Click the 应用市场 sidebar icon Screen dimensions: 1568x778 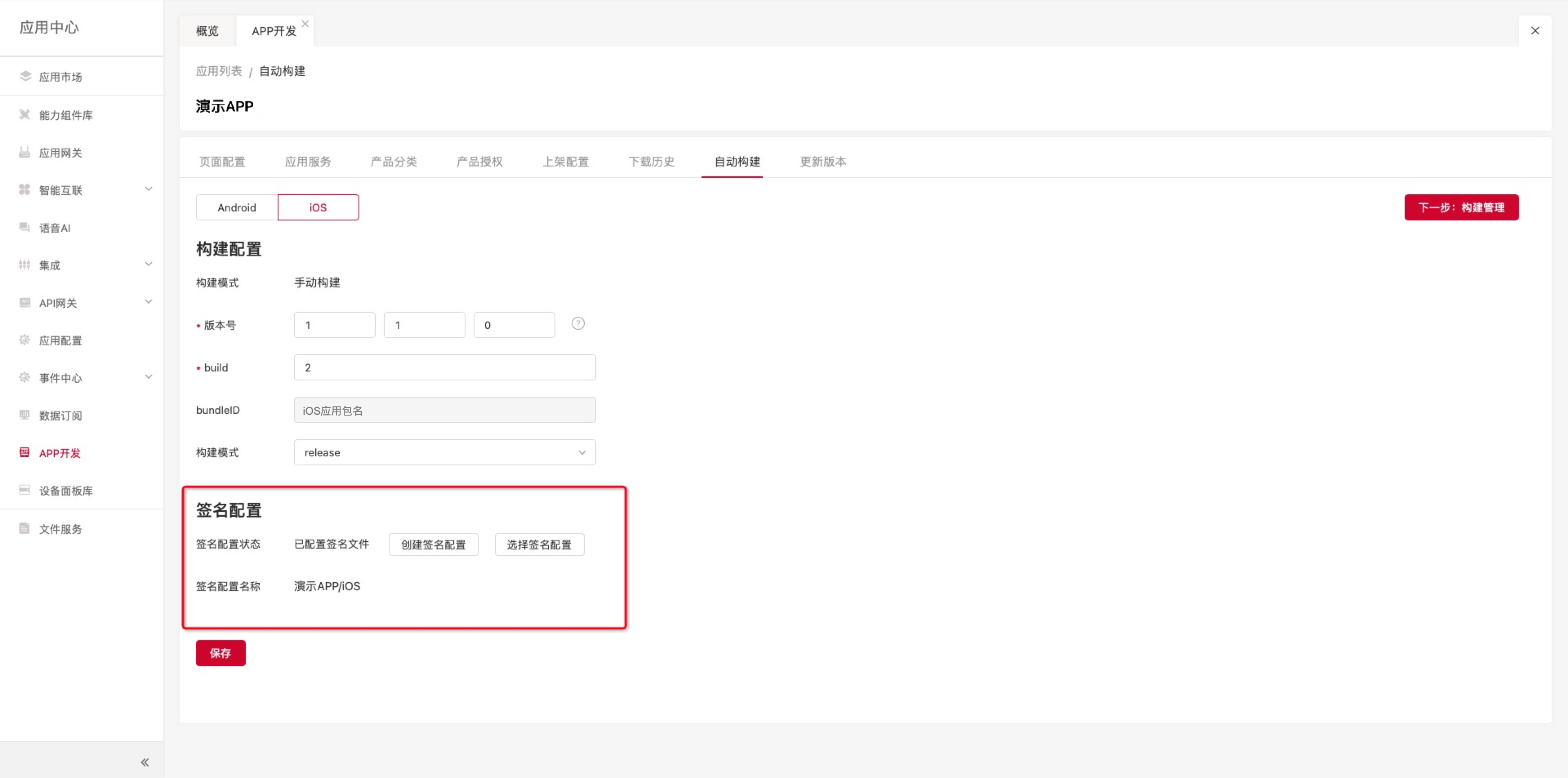tap(25, 76)
